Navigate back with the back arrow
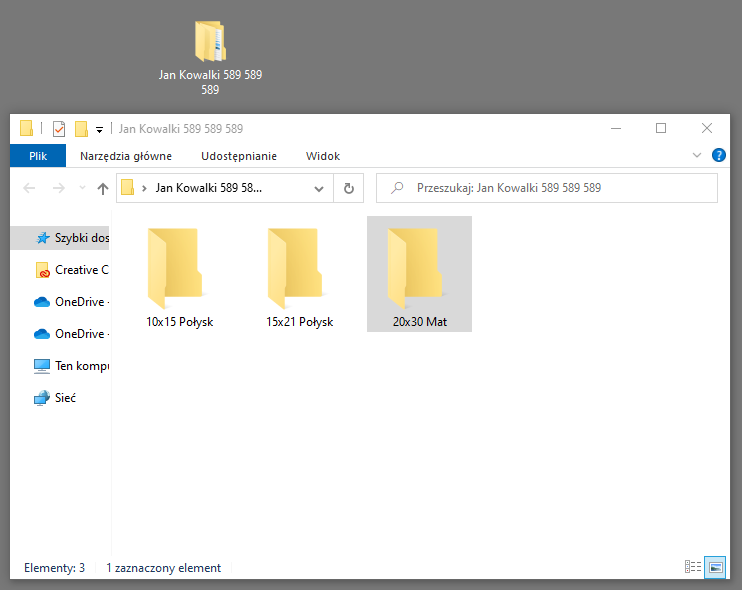 [29, 188]
